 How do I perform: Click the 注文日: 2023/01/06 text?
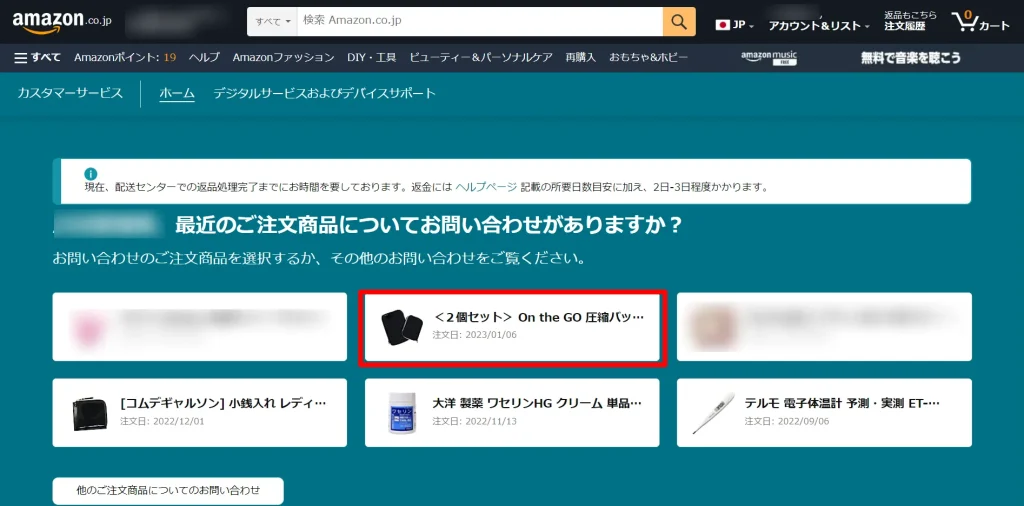(x=475, y=335)
